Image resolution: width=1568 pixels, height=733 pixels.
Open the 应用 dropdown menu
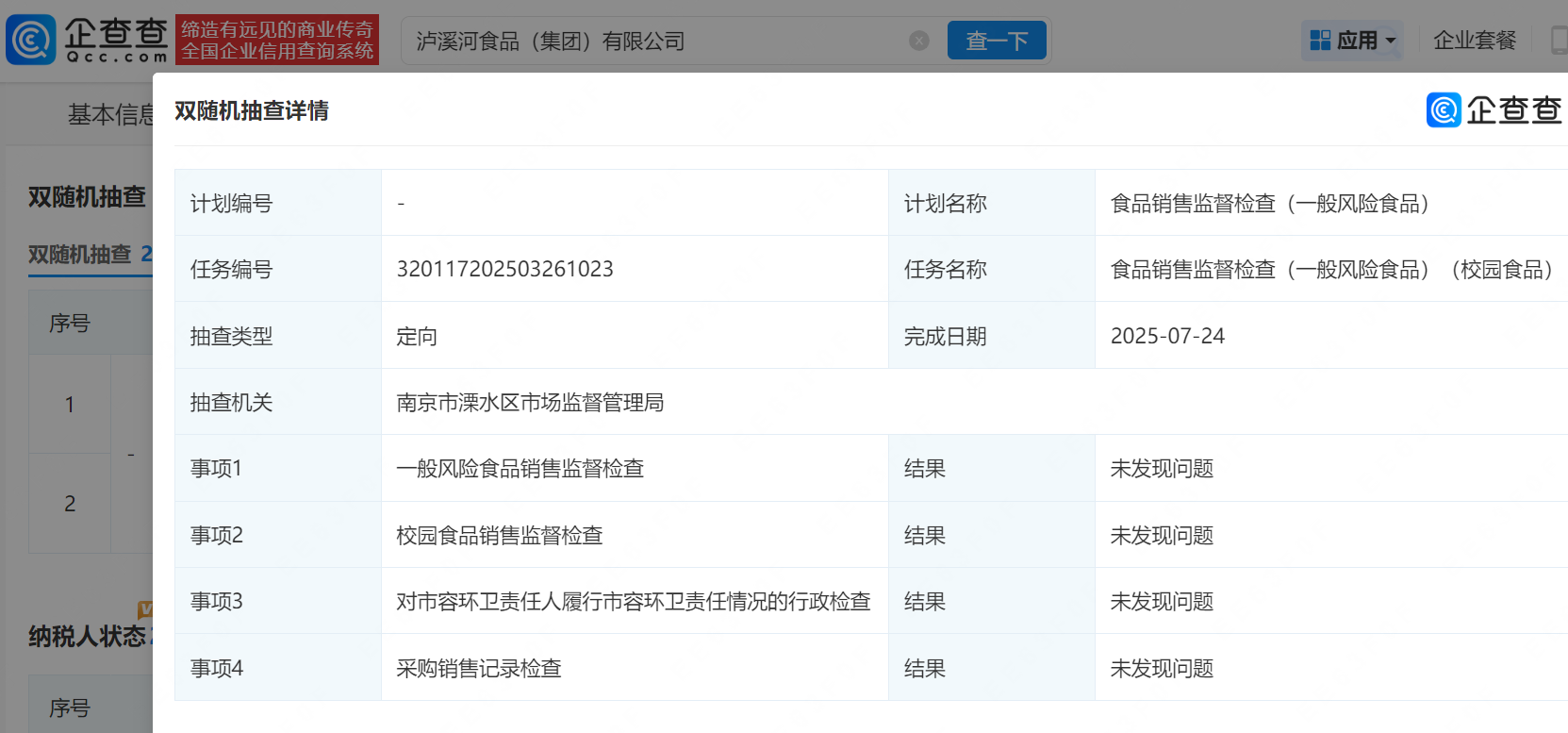point(1352,41)
